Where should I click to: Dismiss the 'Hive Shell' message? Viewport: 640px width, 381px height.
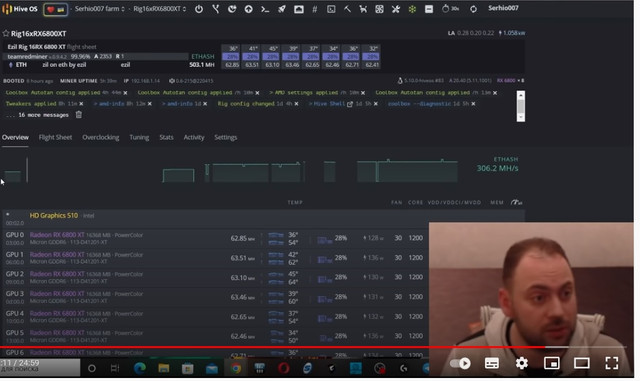[376, 104]
